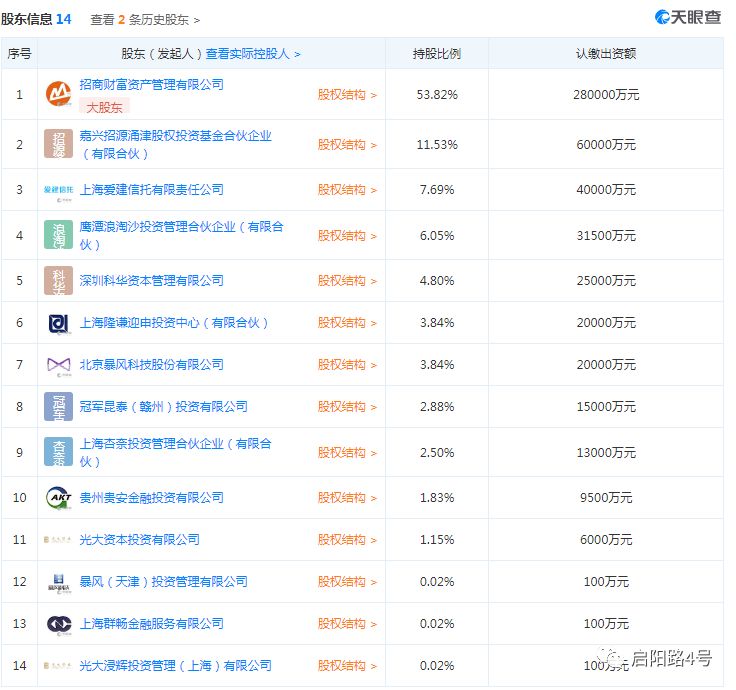736x690 pixels.
Task: Click the 冠军昆泰 logo tile
Action: pyautogui.click(x=58, y=406)
